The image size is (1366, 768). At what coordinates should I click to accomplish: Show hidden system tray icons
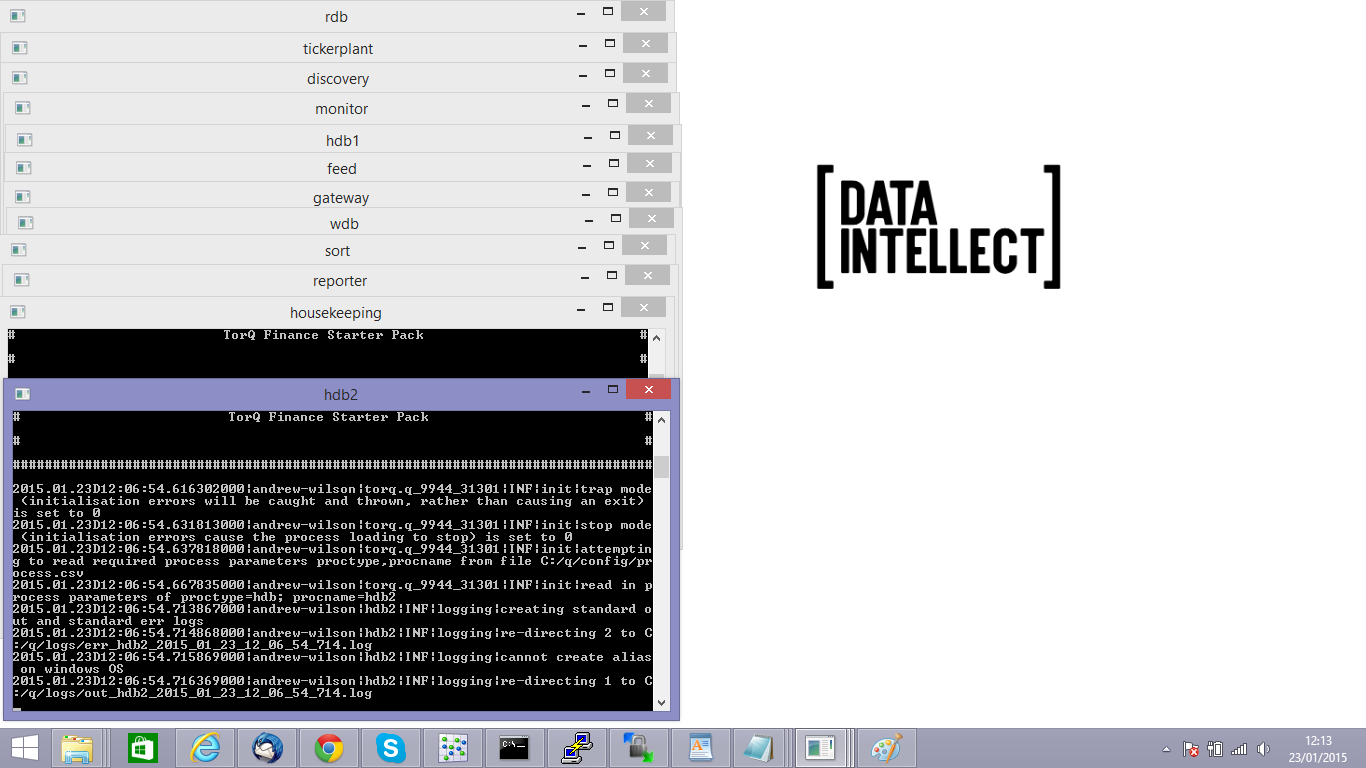[1166, 749]
